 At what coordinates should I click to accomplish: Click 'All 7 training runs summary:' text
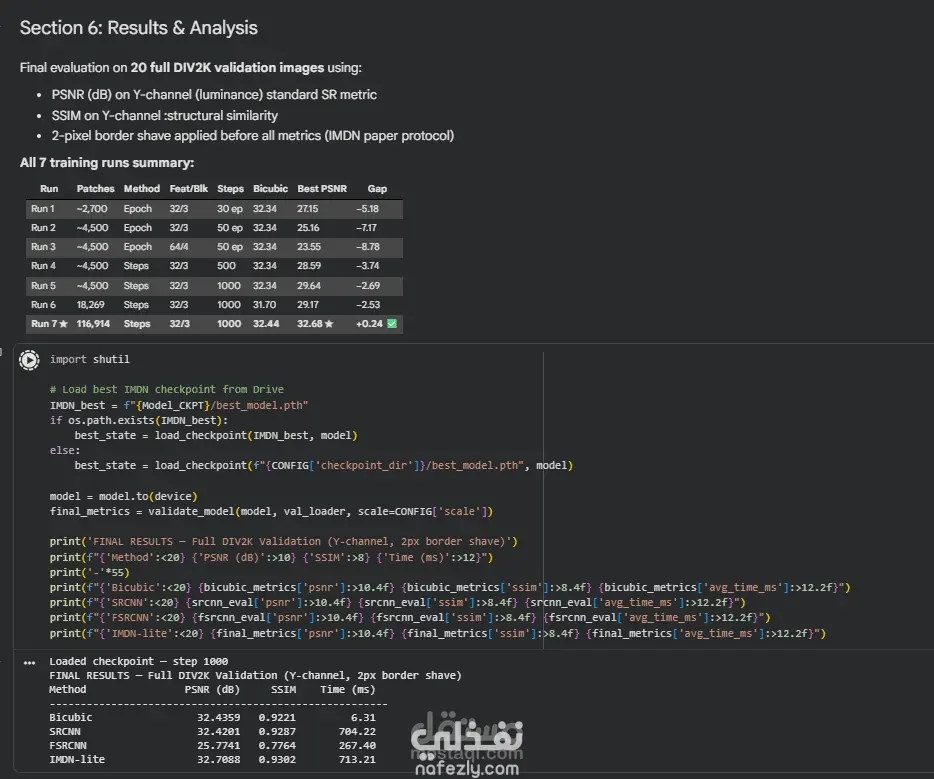click(x=107, y=163)
